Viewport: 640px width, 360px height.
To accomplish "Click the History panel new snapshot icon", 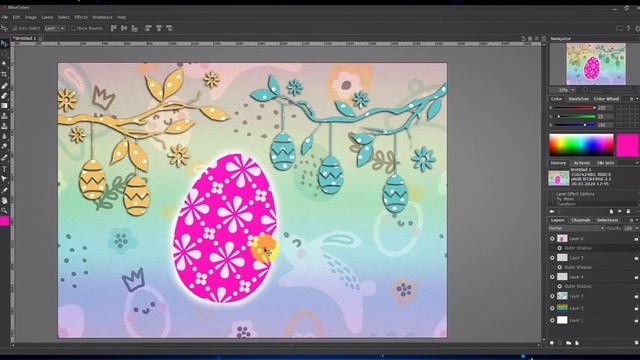I will (x=611, y=211).
